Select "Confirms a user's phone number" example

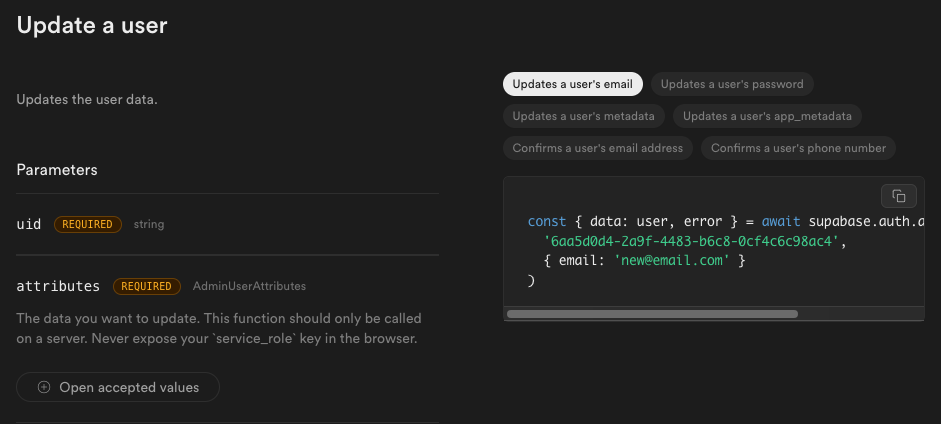pyautogui.click(x=798, y=148)
